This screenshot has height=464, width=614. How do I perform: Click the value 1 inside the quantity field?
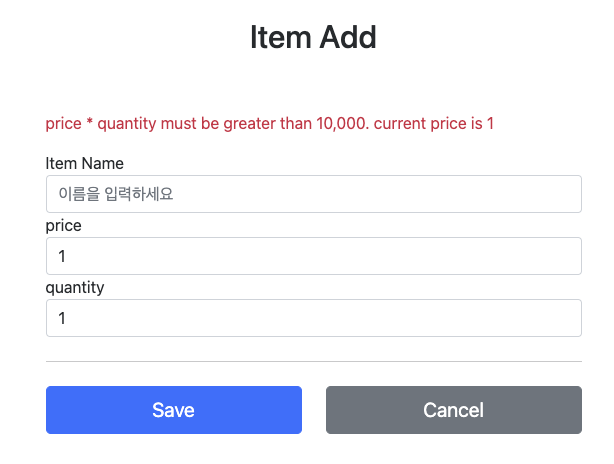62,318
